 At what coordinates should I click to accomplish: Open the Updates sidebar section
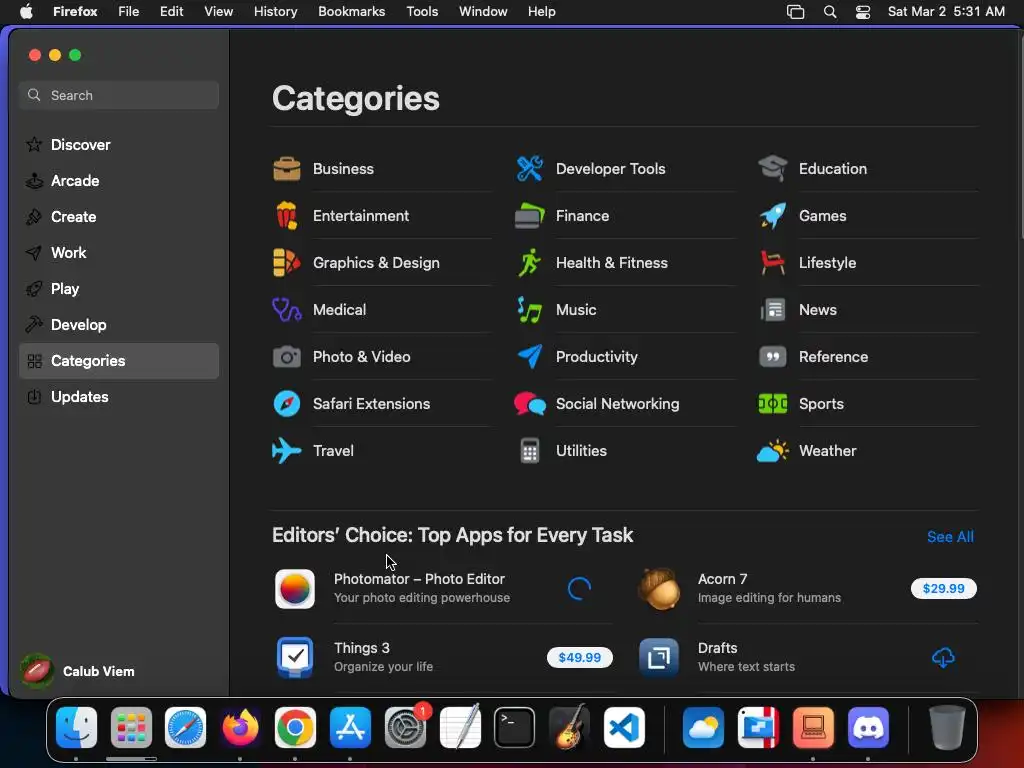pos(119,396)
